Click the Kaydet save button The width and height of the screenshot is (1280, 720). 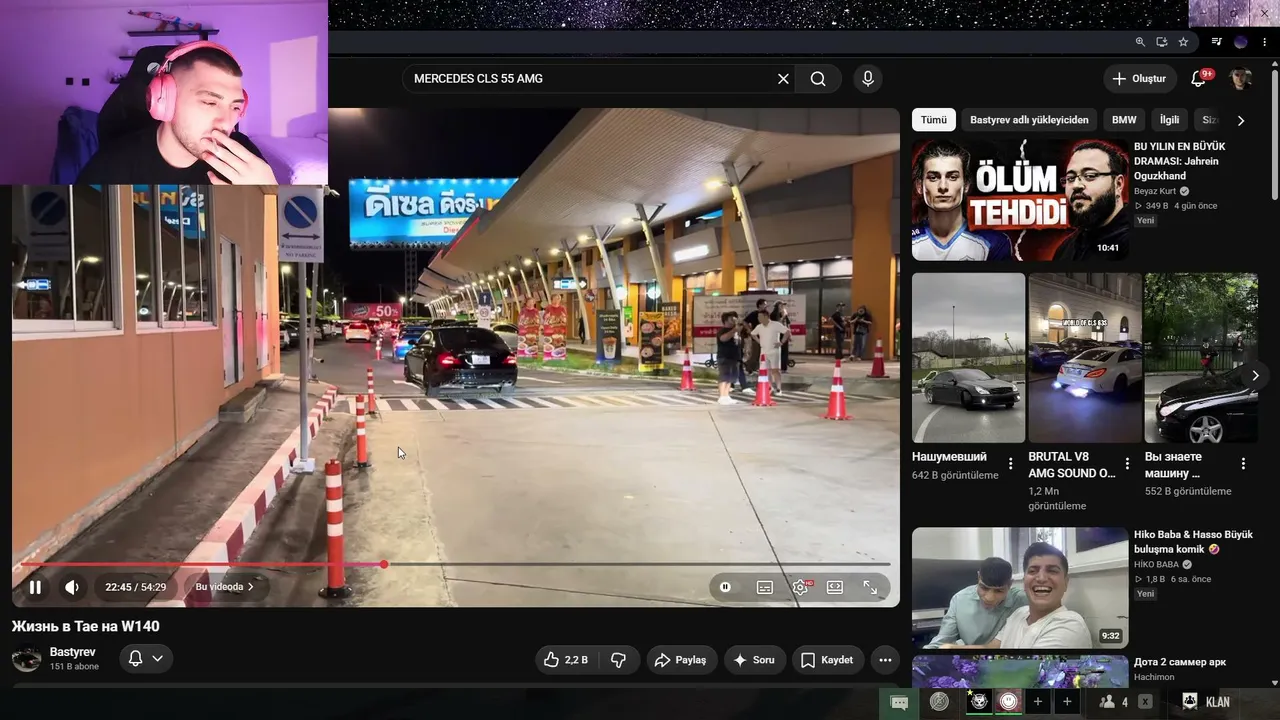tap(828, 660)
